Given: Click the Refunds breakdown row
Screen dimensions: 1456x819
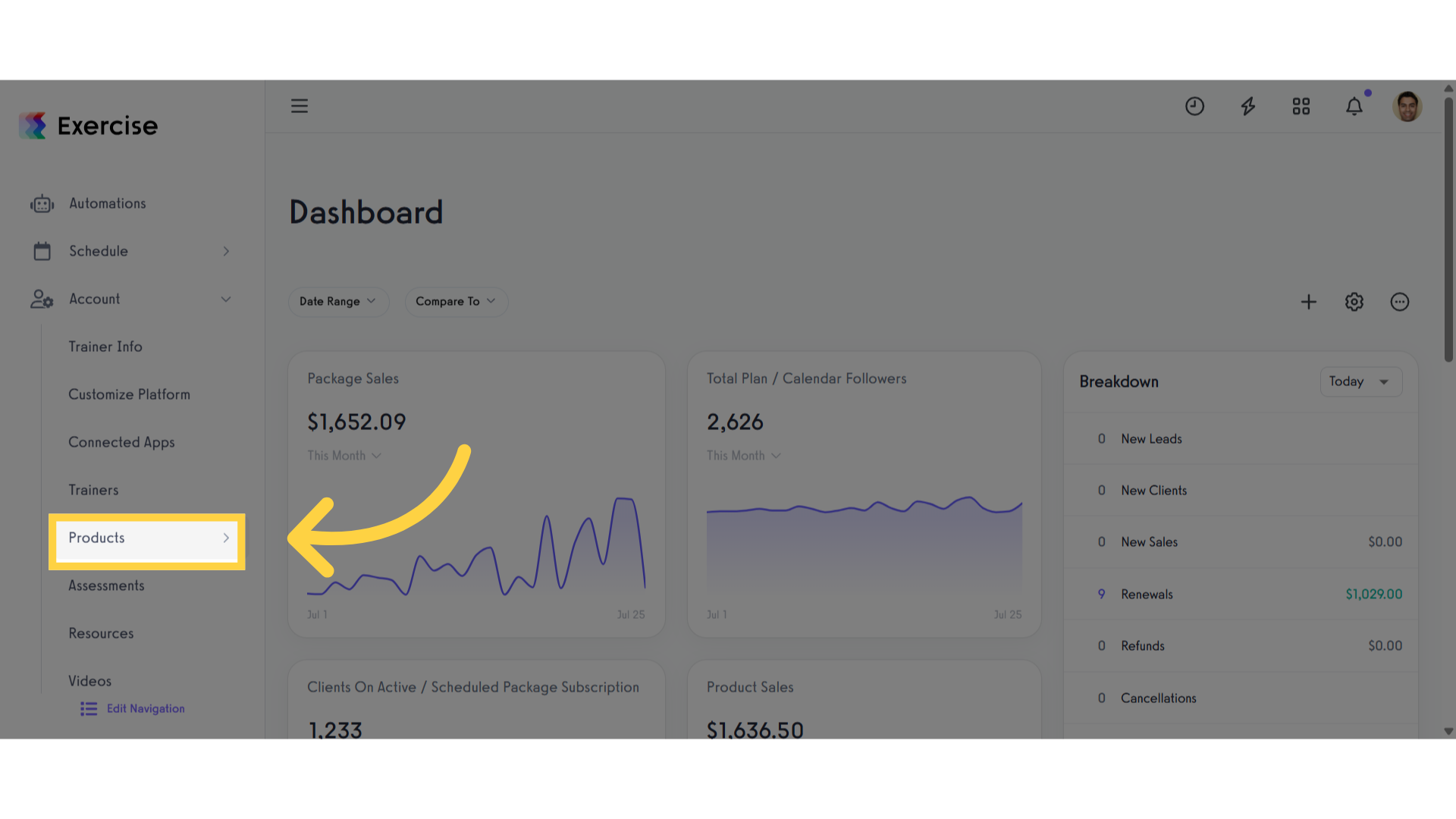Looking at the screenshot, I should [x=1241, y=646].
